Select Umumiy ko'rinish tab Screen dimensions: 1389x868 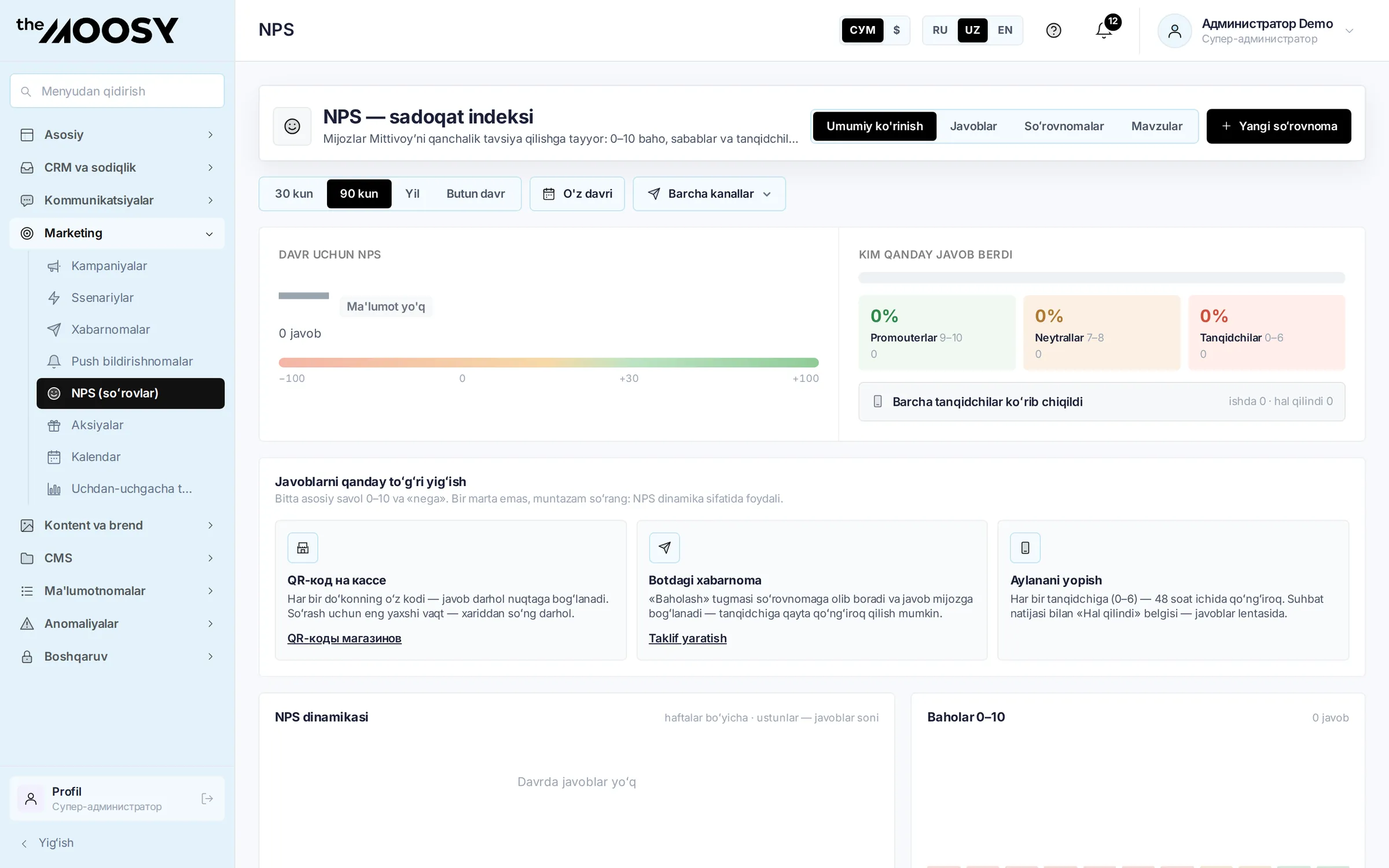click(874, 126)
